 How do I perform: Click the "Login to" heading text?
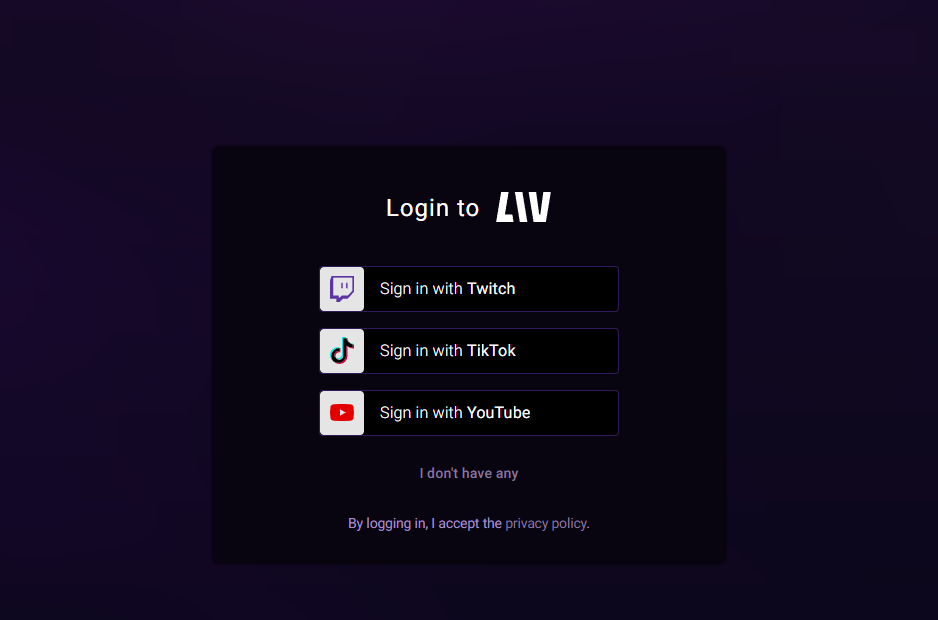[433, 208]
